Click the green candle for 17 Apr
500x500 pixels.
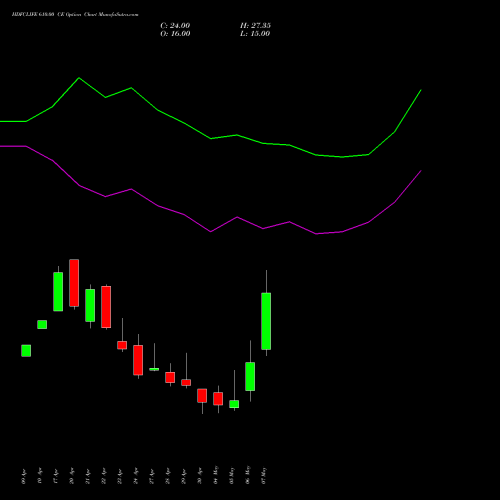coord(58,292)
